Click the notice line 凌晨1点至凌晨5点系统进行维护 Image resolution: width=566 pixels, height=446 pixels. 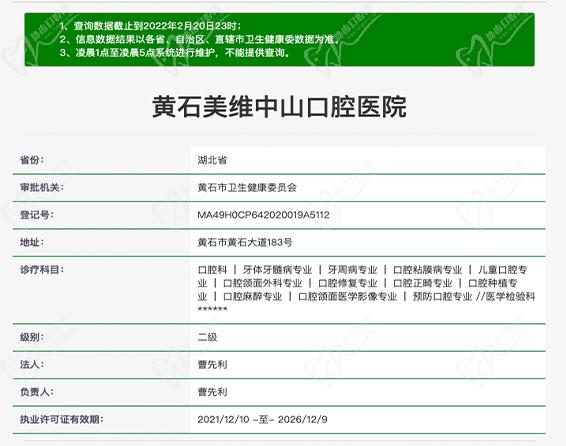[x=175, y=53]
